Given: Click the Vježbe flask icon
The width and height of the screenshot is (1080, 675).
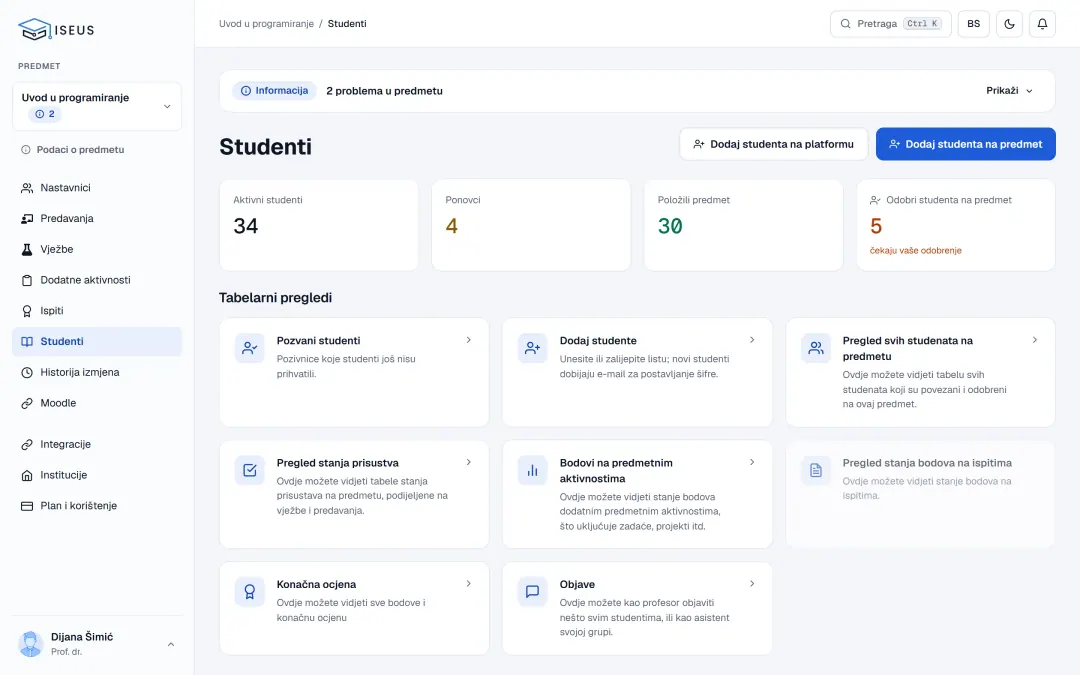Looking at the screenshot, I should coord(27,249).
